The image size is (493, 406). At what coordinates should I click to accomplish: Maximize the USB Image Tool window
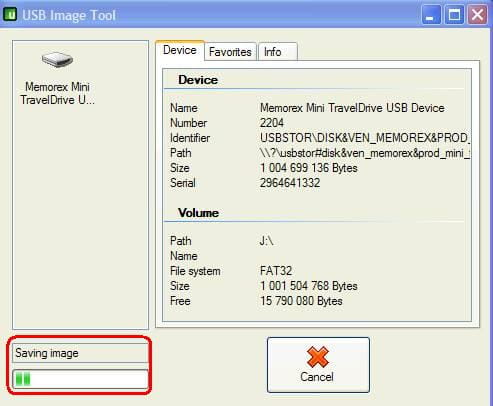coord(454,15)
